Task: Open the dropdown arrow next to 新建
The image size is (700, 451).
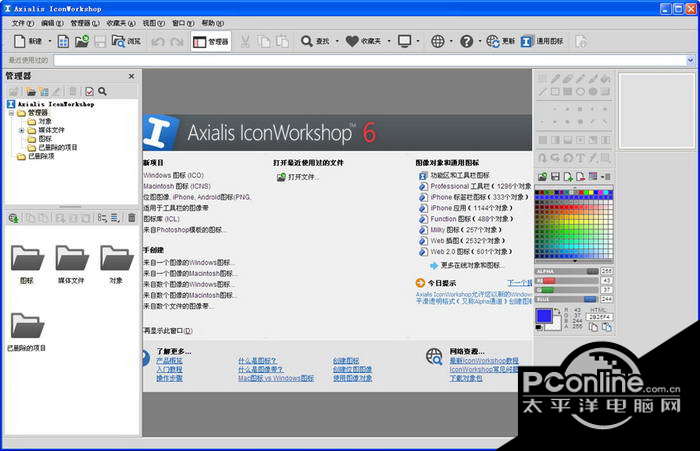Action: pos(50,42)
